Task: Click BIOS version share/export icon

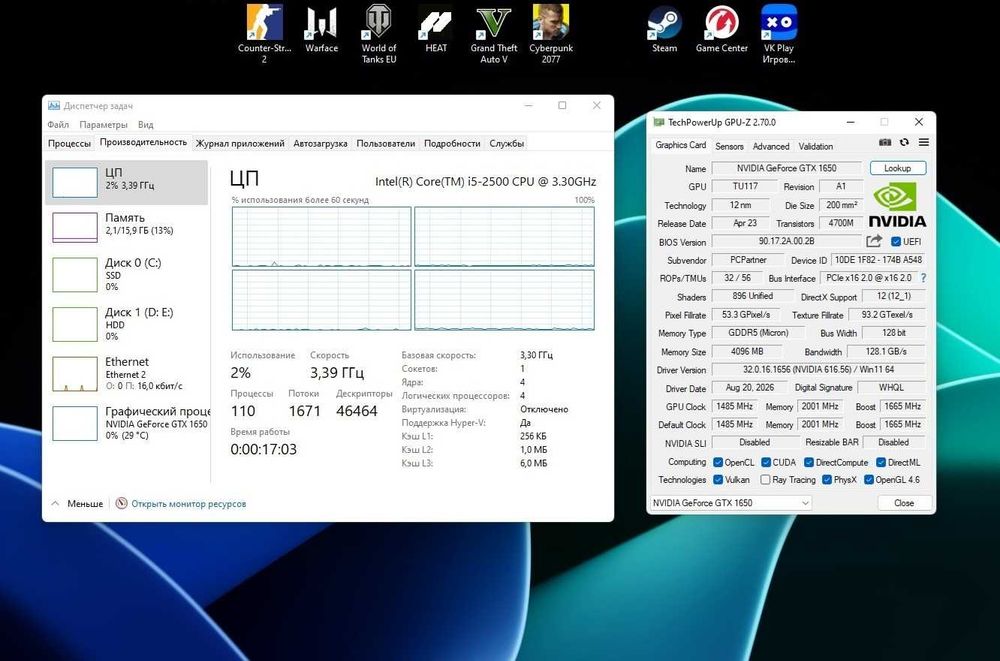Action: click(874, 241)
